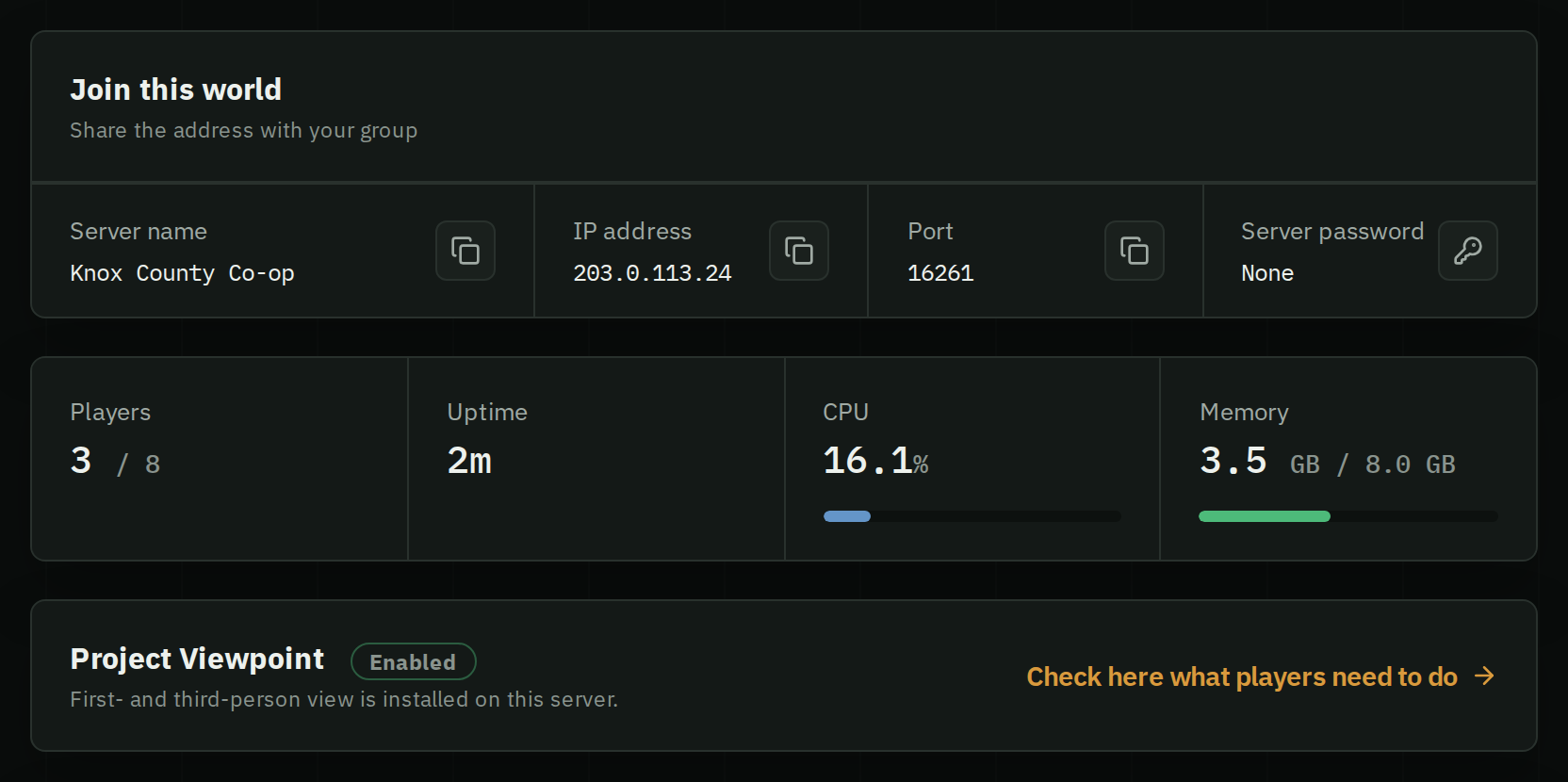Image resolution: width=1568 pixels, height=782 pixels.
Task: Click the 'Join this world' heading
Action: 176,90
